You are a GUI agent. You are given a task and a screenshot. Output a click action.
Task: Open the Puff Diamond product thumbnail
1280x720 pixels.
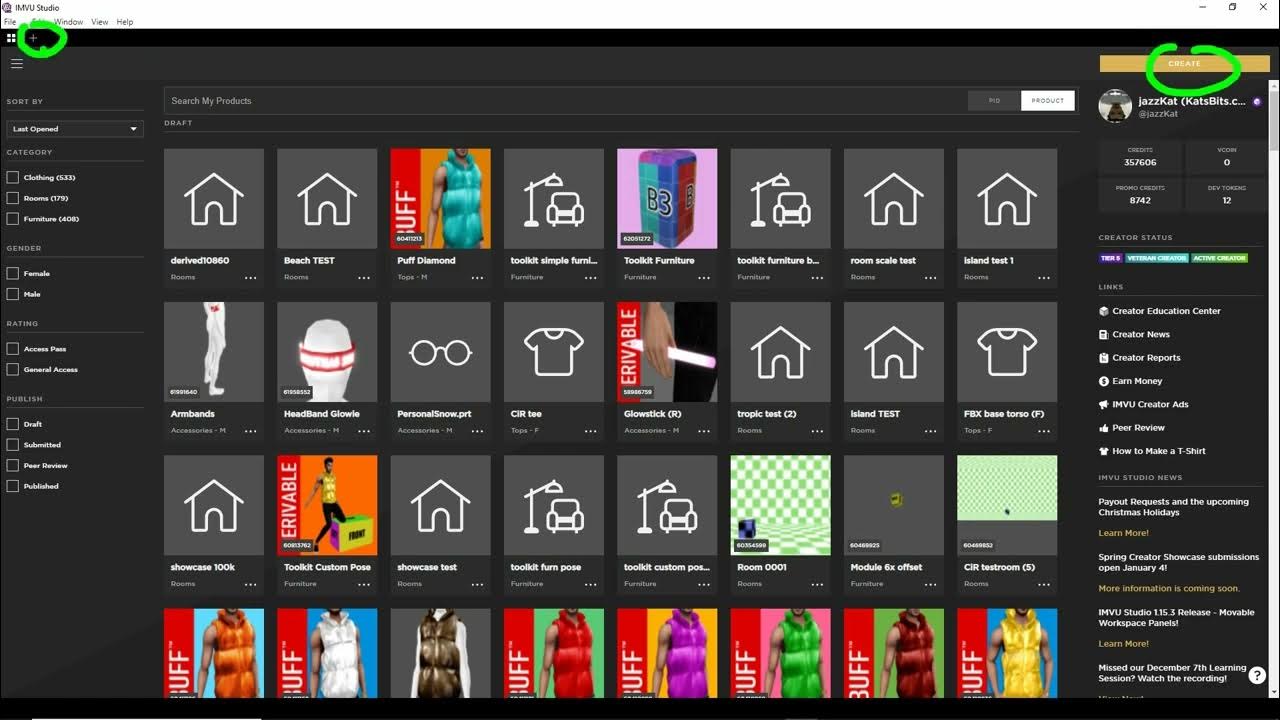coord(441,199)
